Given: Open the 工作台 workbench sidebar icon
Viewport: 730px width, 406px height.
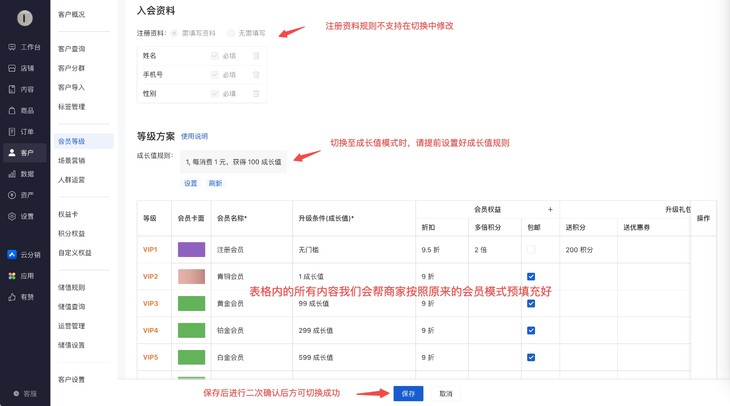Looking at the screenshot, I should coord(24,47).
